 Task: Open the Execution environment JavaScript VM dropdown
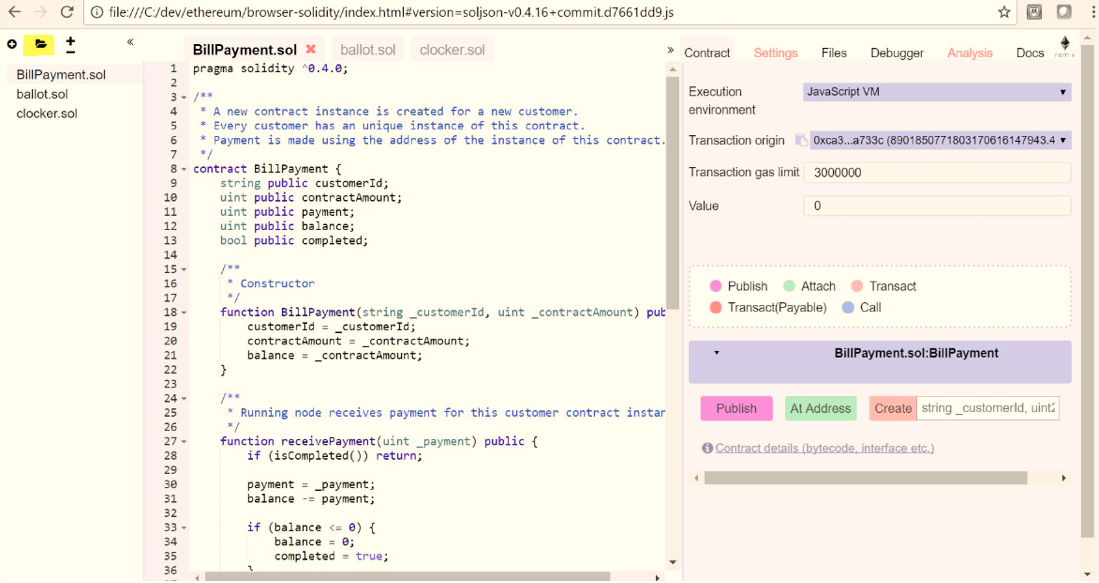click(936, 92)
